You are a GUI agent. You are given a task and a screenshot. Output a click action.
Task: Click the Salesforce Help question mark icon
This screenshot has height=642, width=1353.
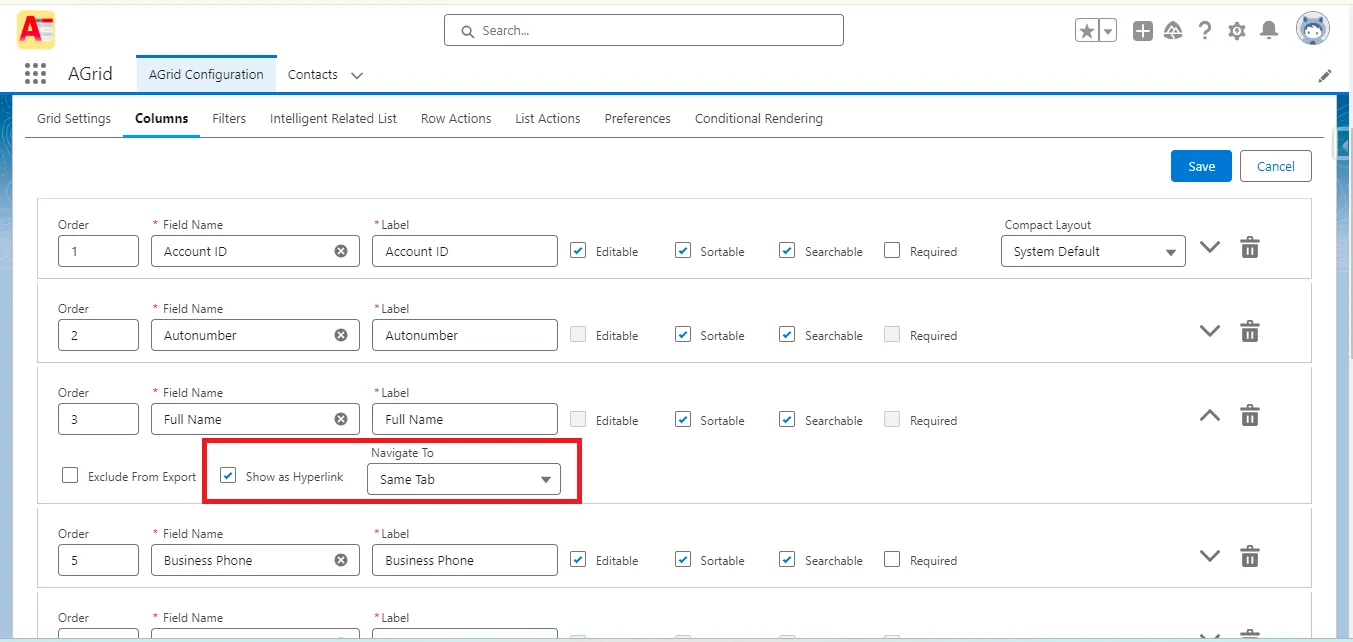1204,30
